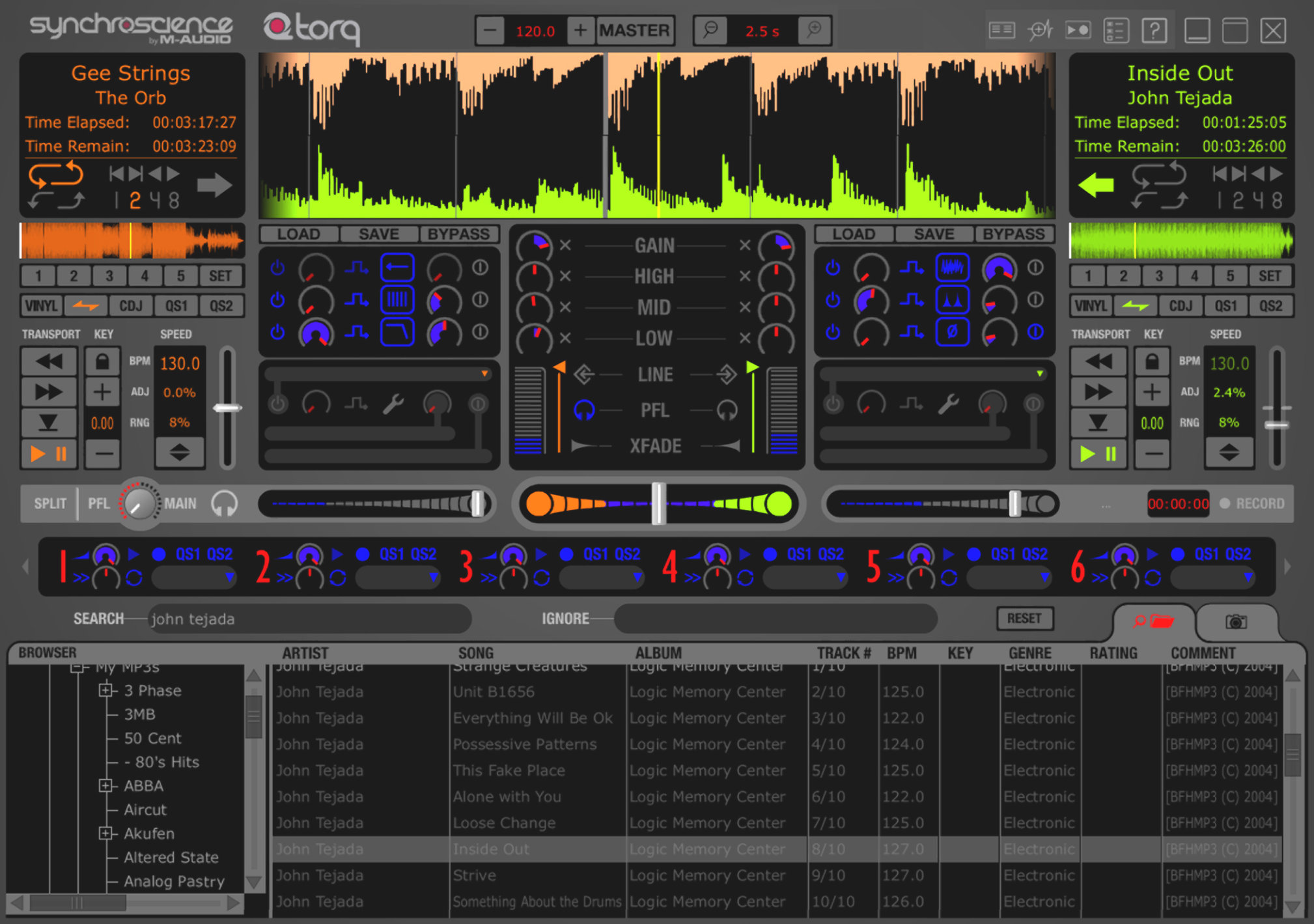Click left GAIN kill X button
Screen dimensions: 1314x924
[565, 245]
